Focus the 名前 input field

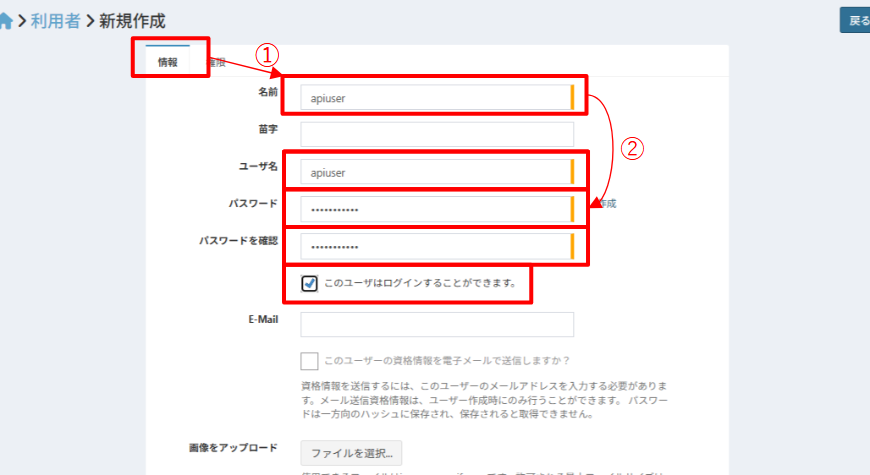click(437, 98)
